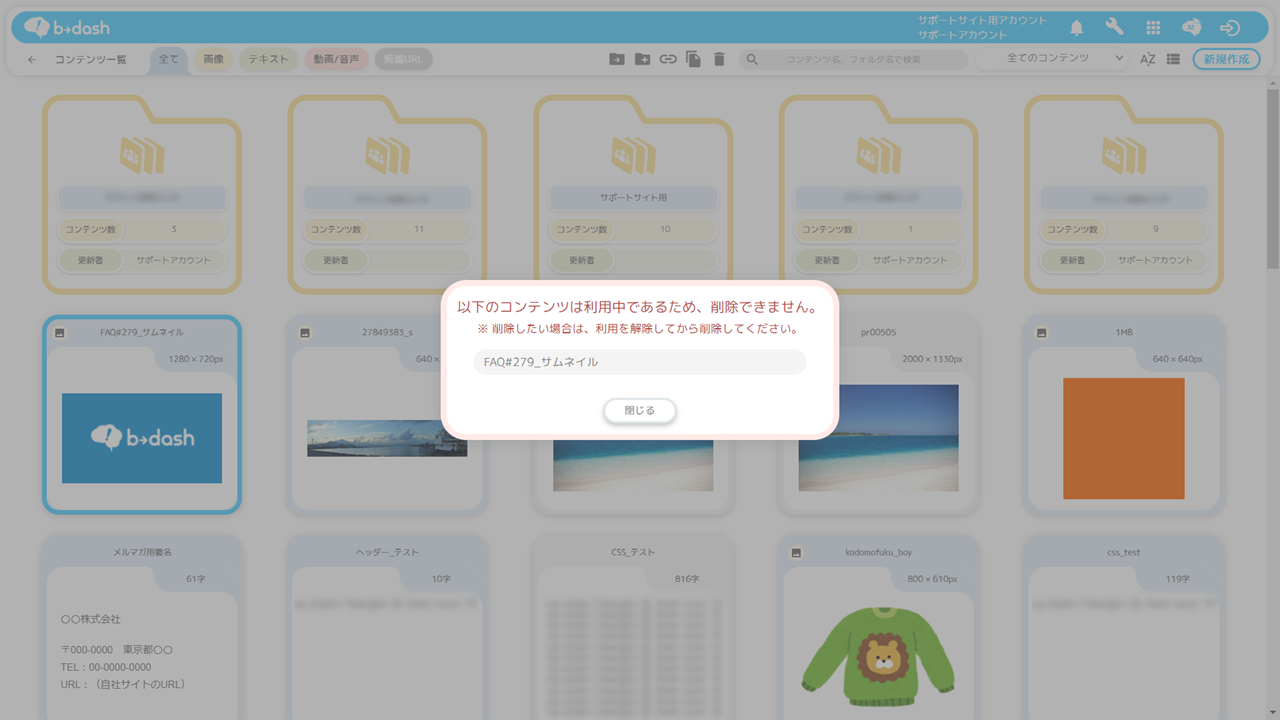Viewport: 1280px width, 720px height.
Task: Sort contents with the AZ icon
Action: (x=1147, y=59)
